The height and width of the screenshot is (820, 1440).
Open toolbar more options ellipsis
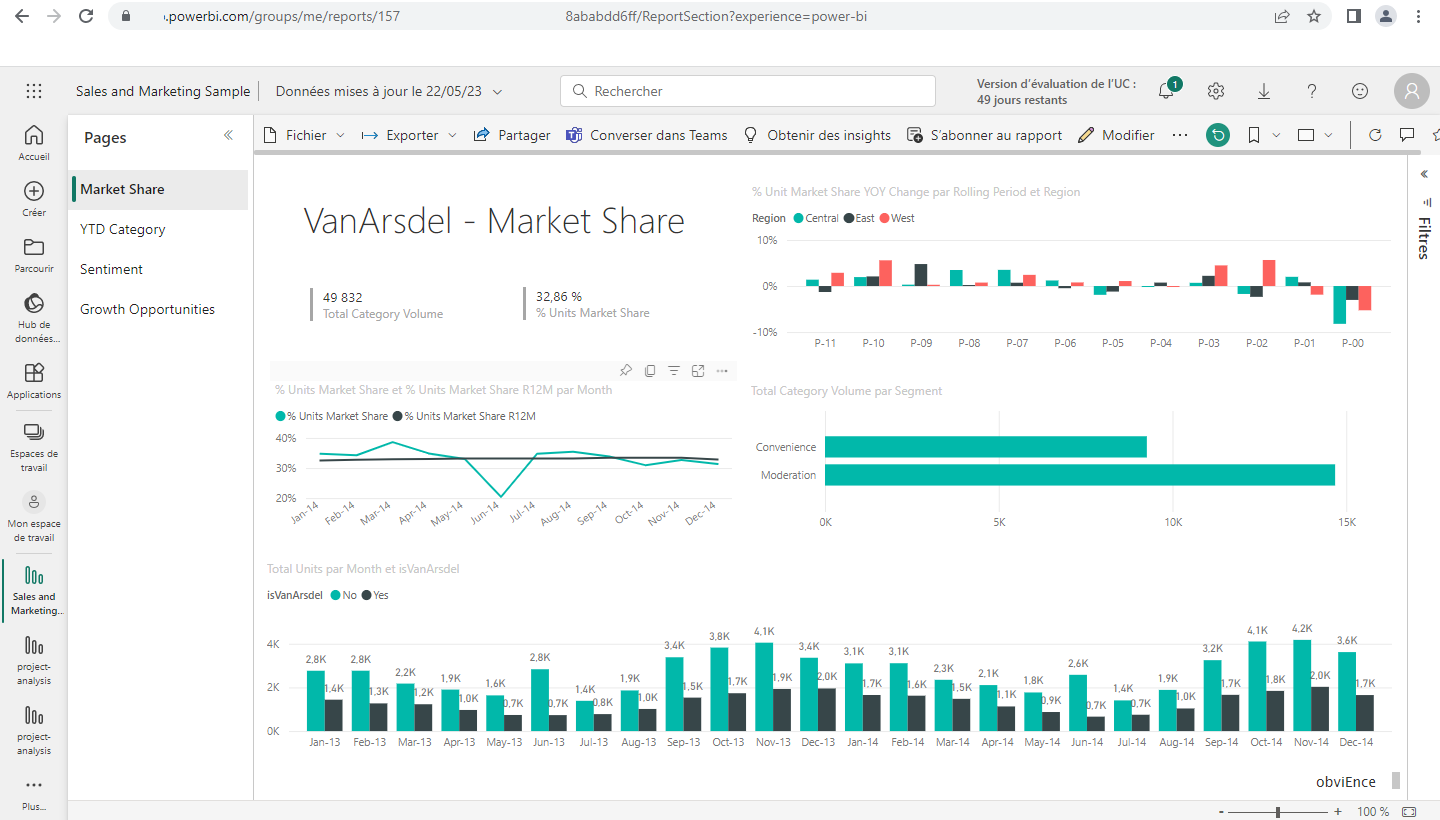click(1180, 135)
